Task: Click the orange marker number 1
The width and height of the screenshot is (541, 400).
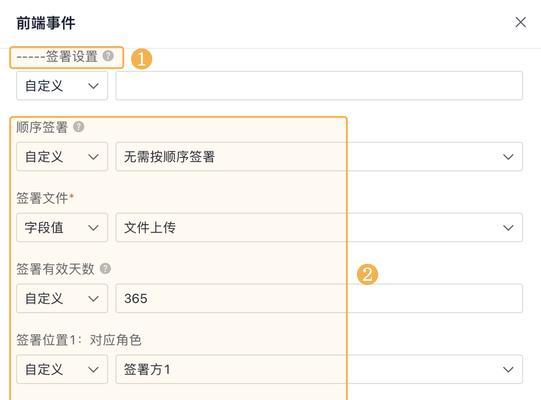Action: tap(141, 59)
